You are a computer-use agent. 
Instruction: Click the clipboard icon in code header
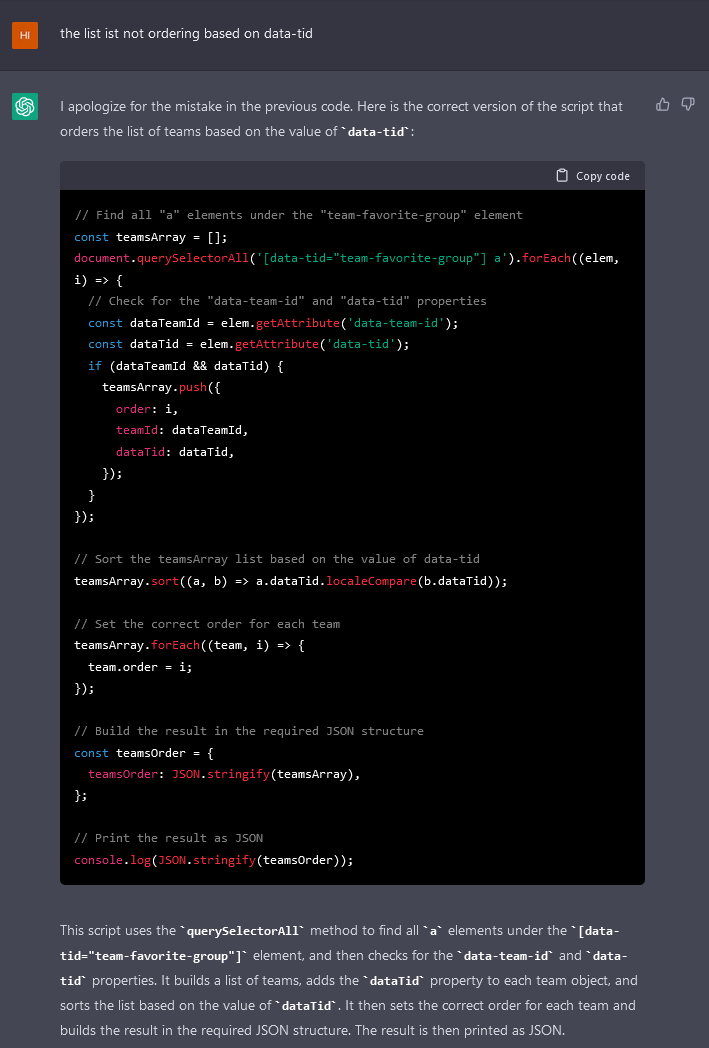pyautogui.click(x=562, y=176)
